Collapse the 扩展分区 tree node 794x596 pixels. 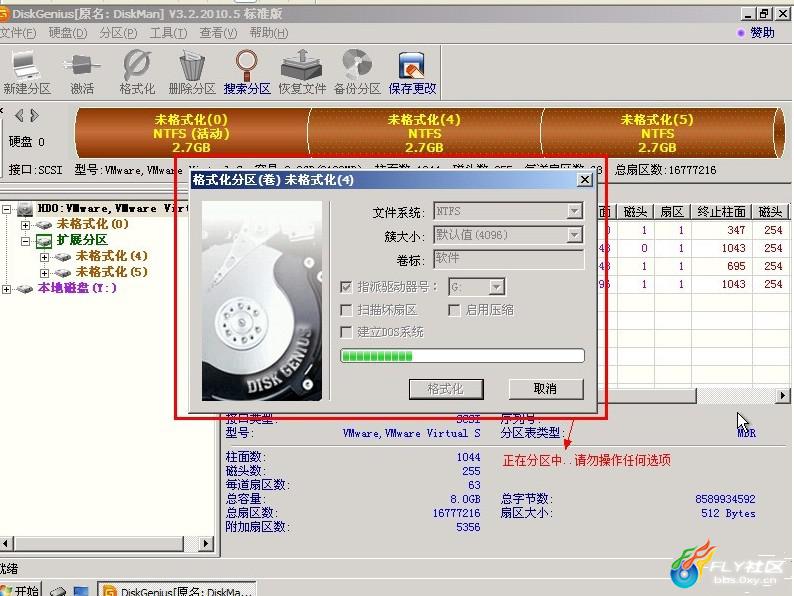pyautogui.click(x=25, y=241)
